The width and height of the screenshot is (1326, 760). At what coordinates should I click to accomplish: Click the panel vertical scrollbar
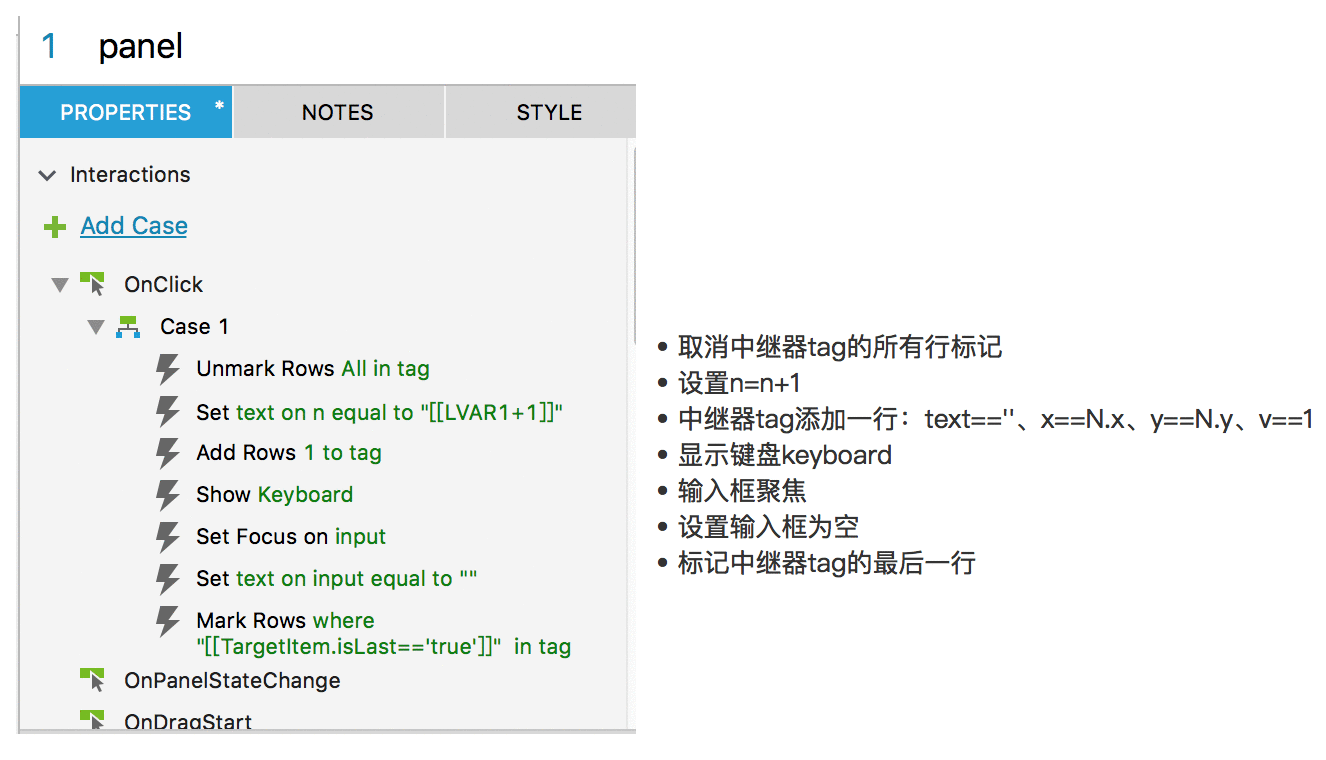[x=632, y=245]
